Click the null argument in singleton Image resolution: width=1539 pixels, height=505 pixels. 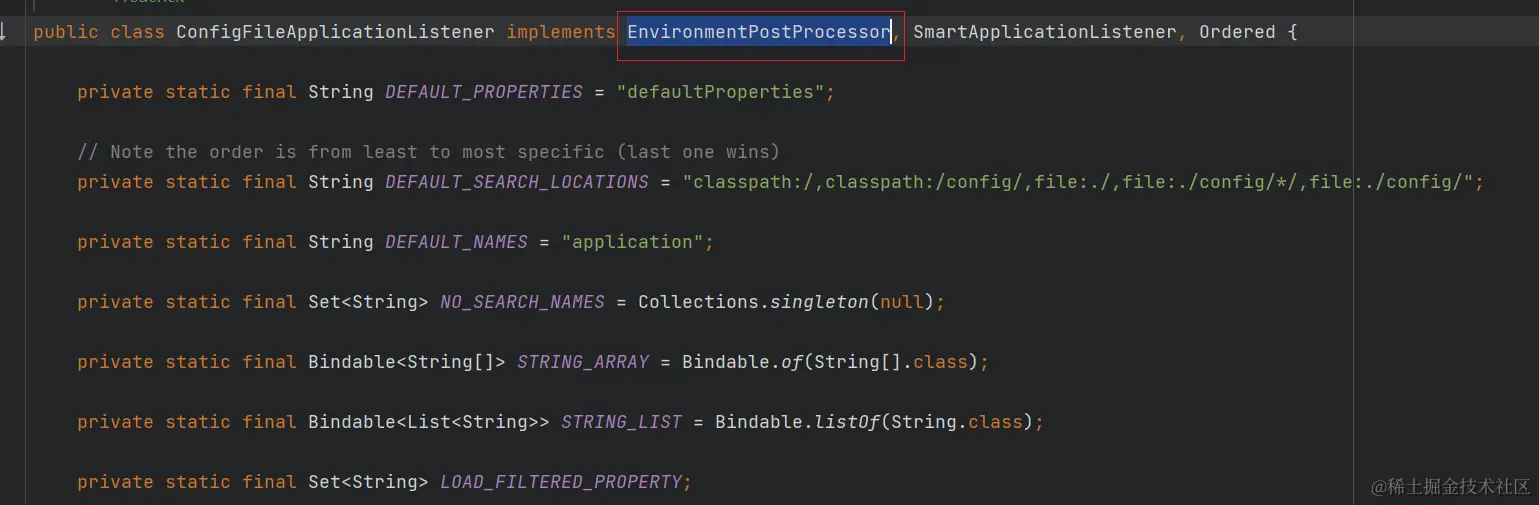pos(902,302)
